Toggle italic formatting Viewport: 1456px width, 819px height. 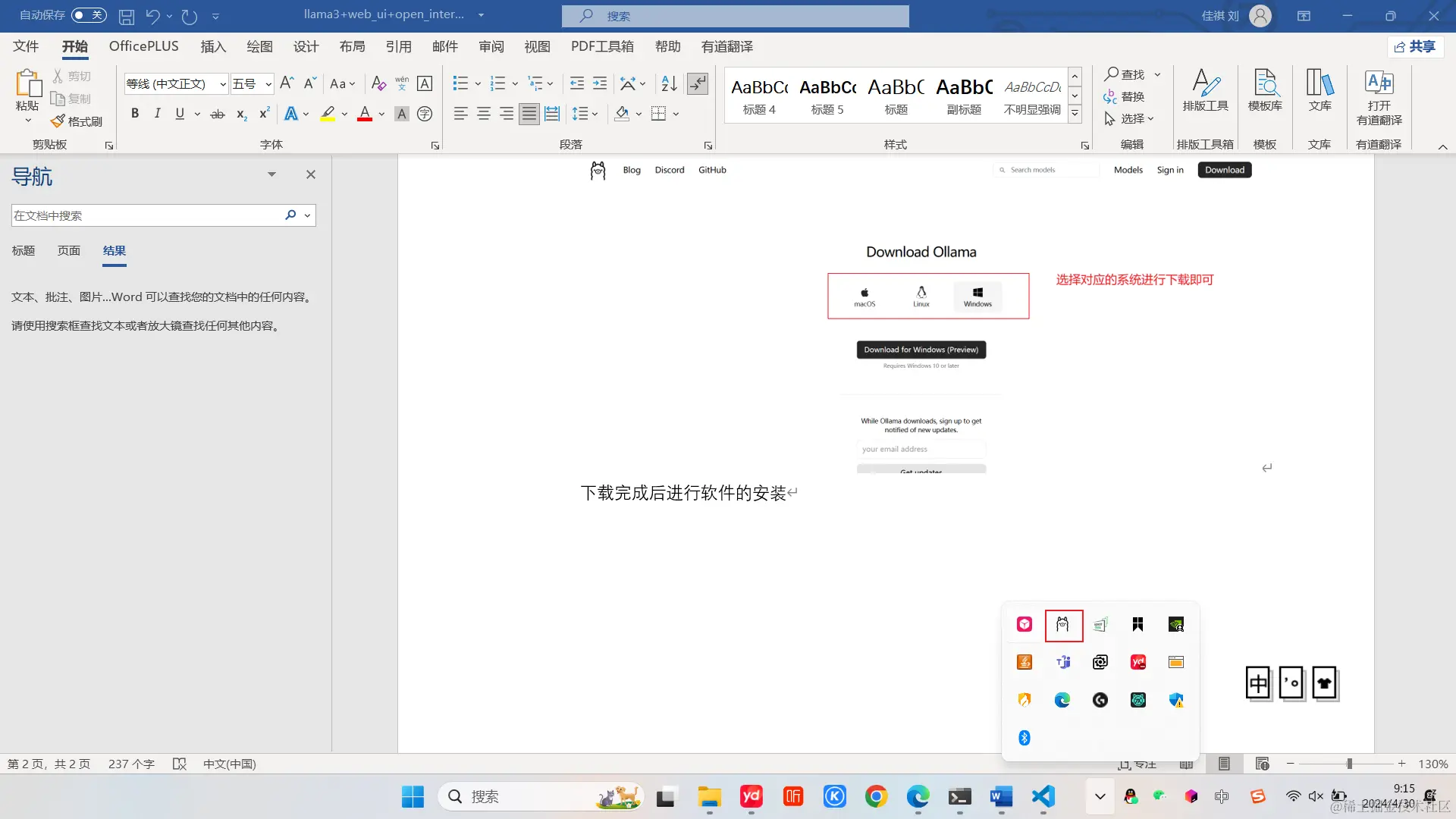pos(157,114)
